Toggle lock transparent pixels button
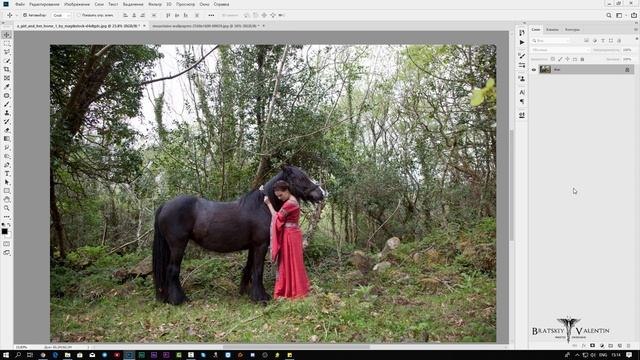Screen dimensions: 640x360 point(553,59)
